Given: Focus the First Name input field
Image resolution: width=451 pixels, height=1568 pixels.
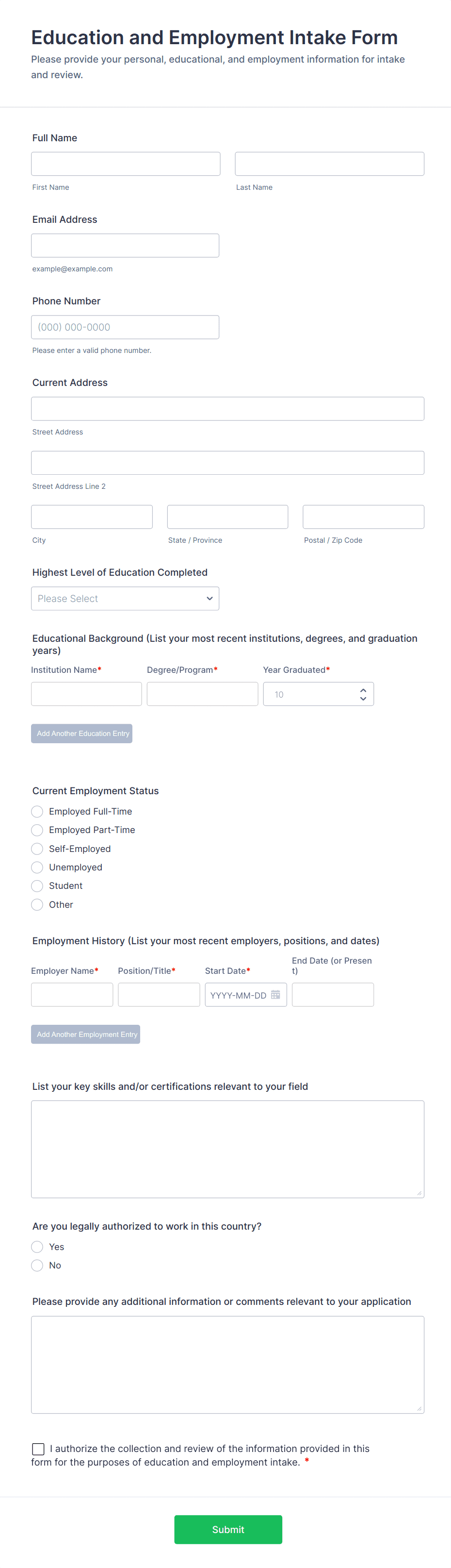Looking at the screenshot, I should [x=125, y=164].
